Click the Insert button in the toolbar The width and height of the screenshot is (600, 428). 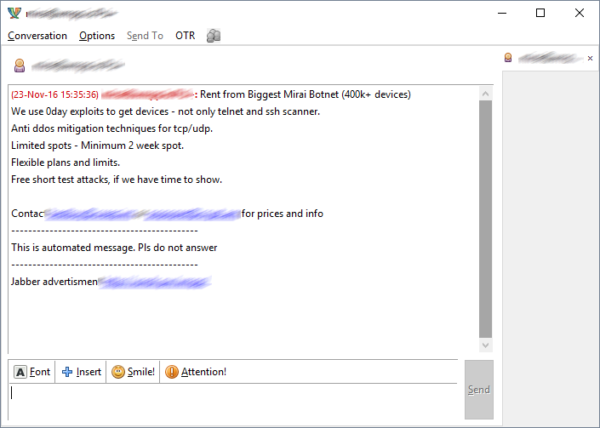tap(81, 372)
